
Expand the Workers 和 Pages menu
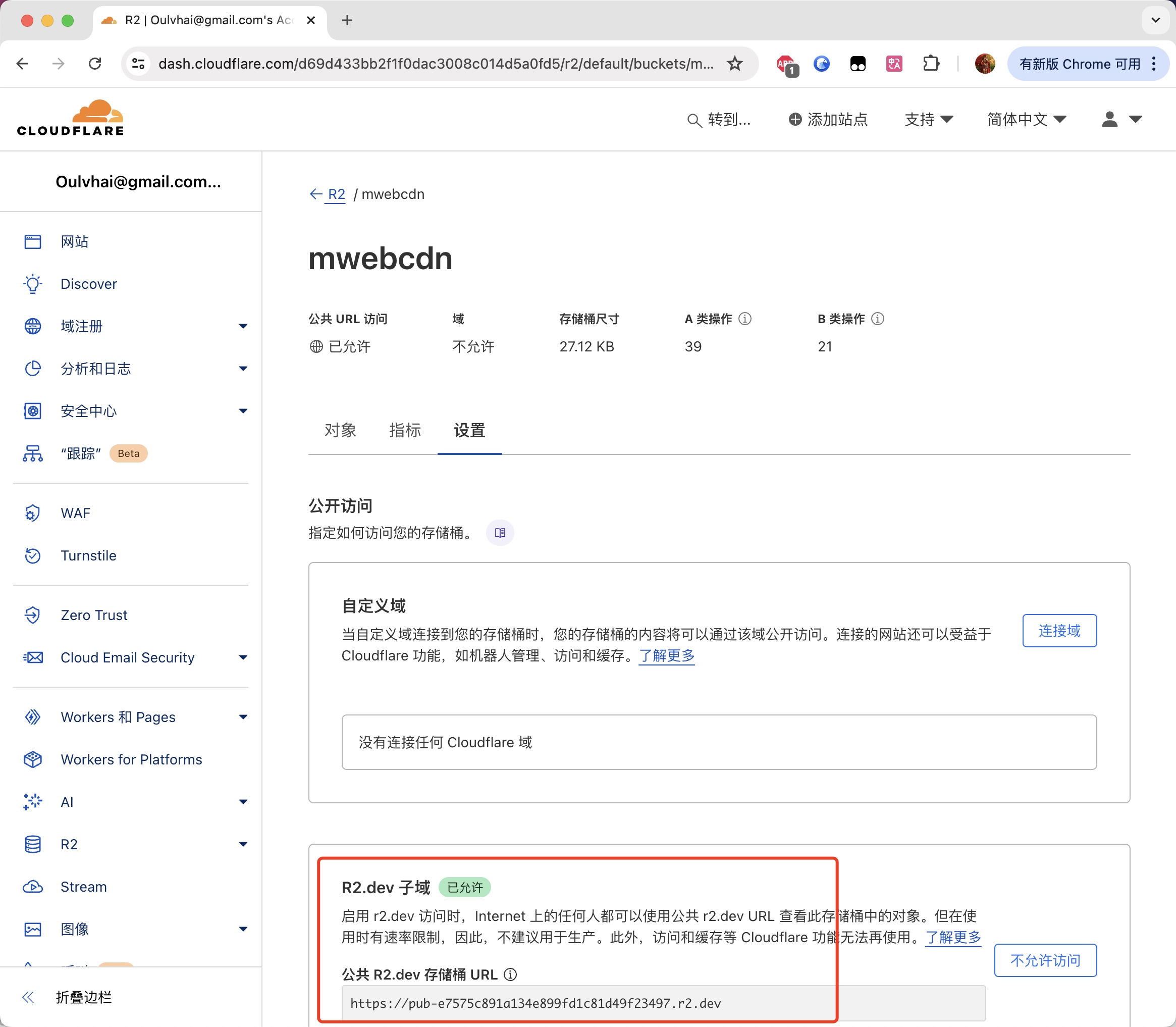[x=243, y=717]
